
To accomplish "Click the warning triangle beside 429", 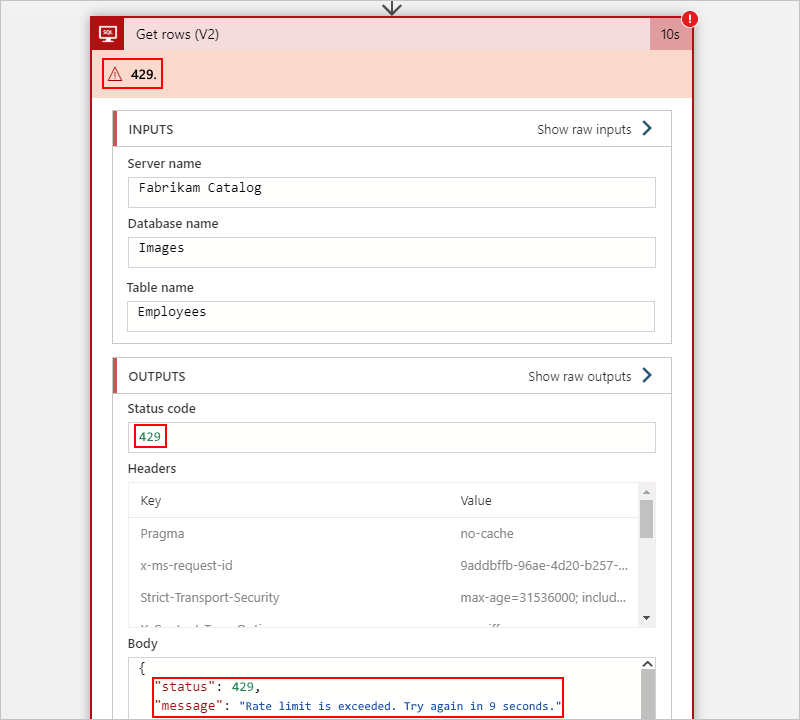I will click(x=115, y=73).
